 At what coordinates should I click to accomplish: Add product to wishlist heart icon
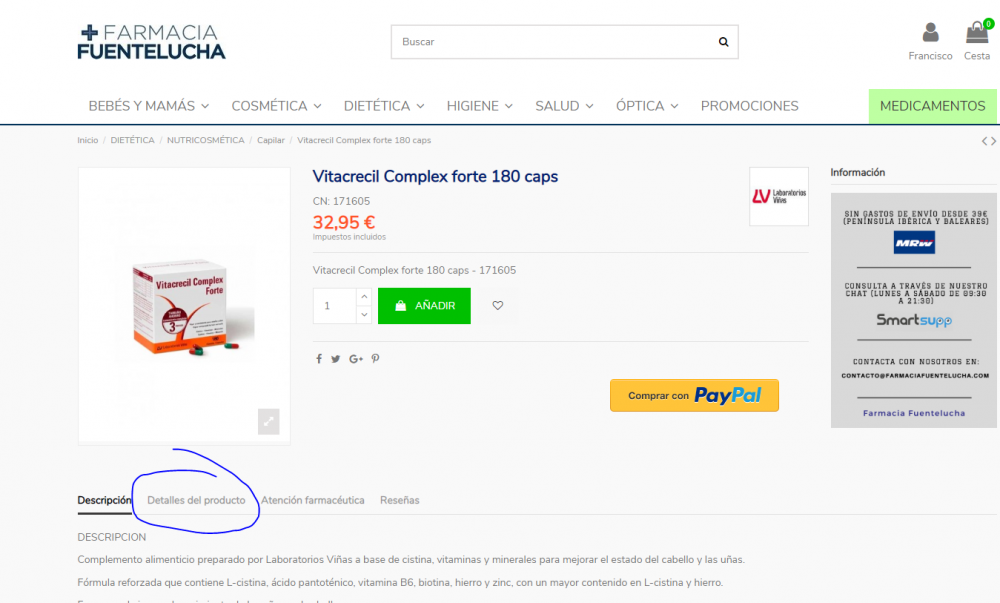[x=497, y=306]
